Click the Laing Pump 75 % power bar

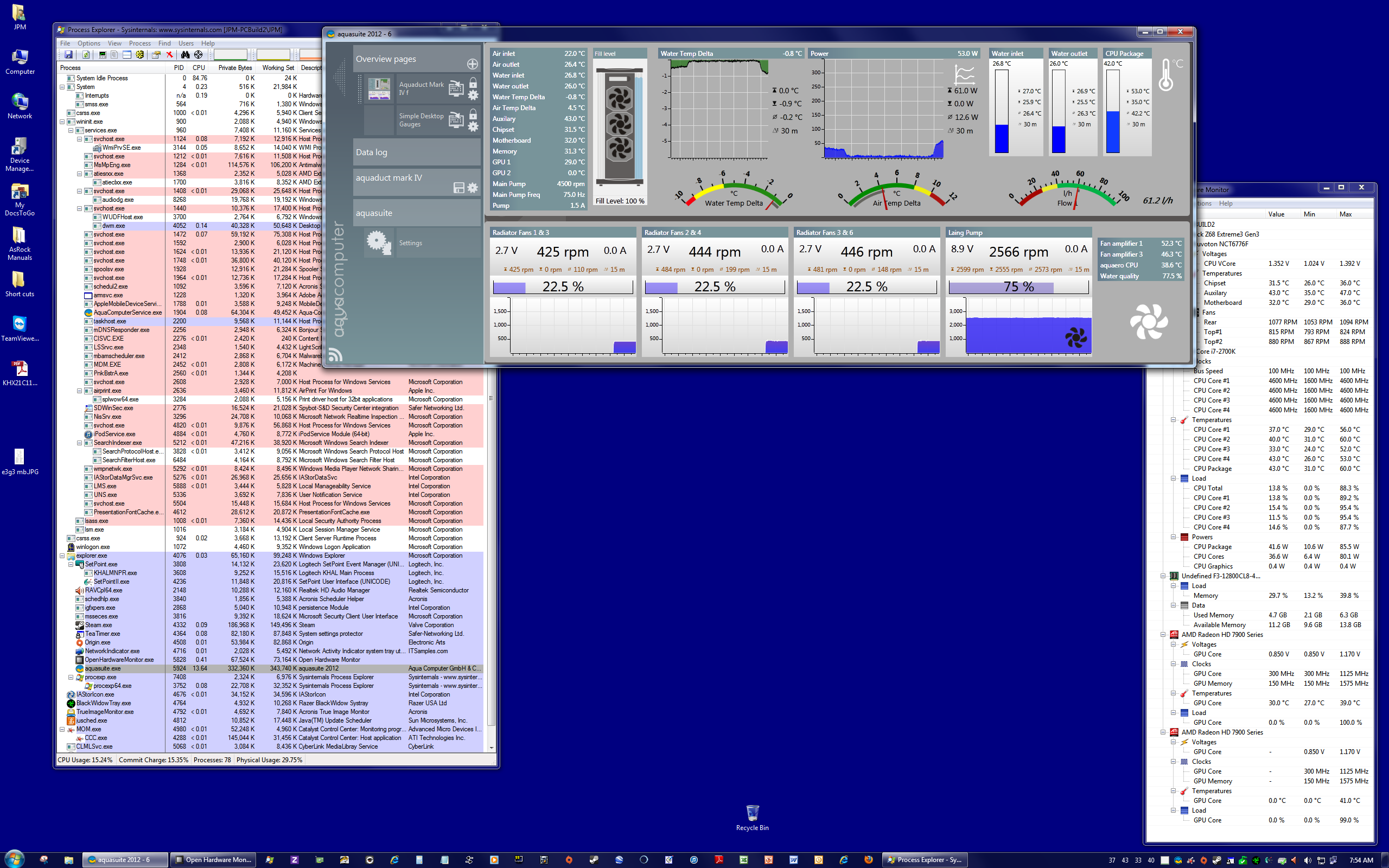click(x=1018, y=286)
